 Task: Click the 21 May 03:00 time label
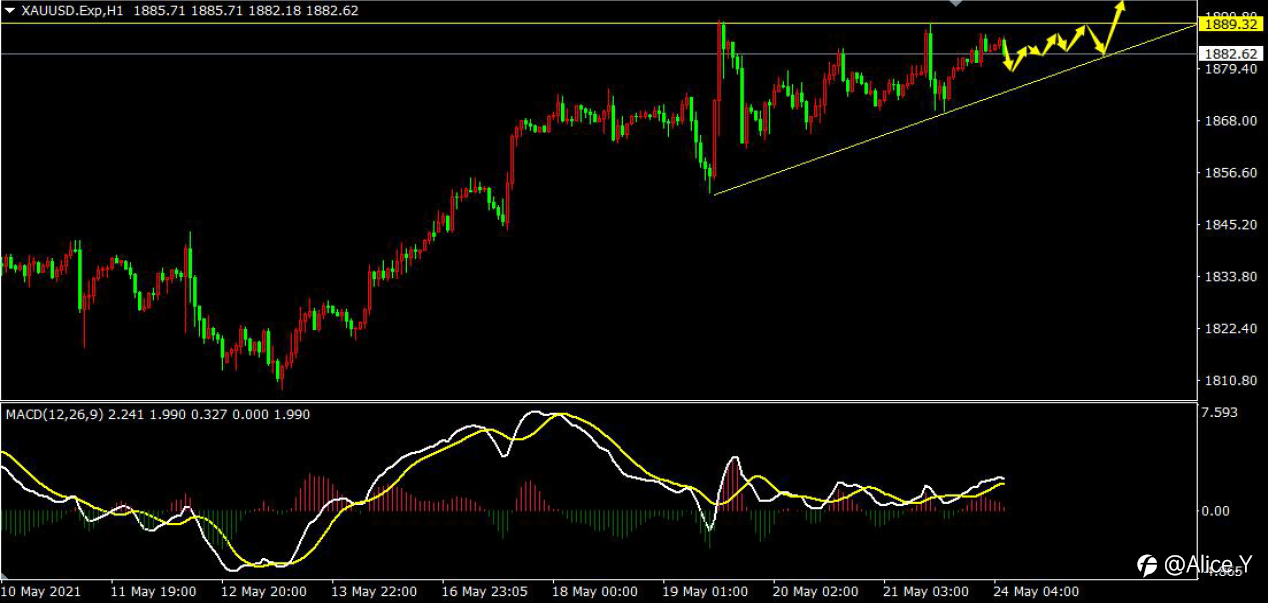925,591
